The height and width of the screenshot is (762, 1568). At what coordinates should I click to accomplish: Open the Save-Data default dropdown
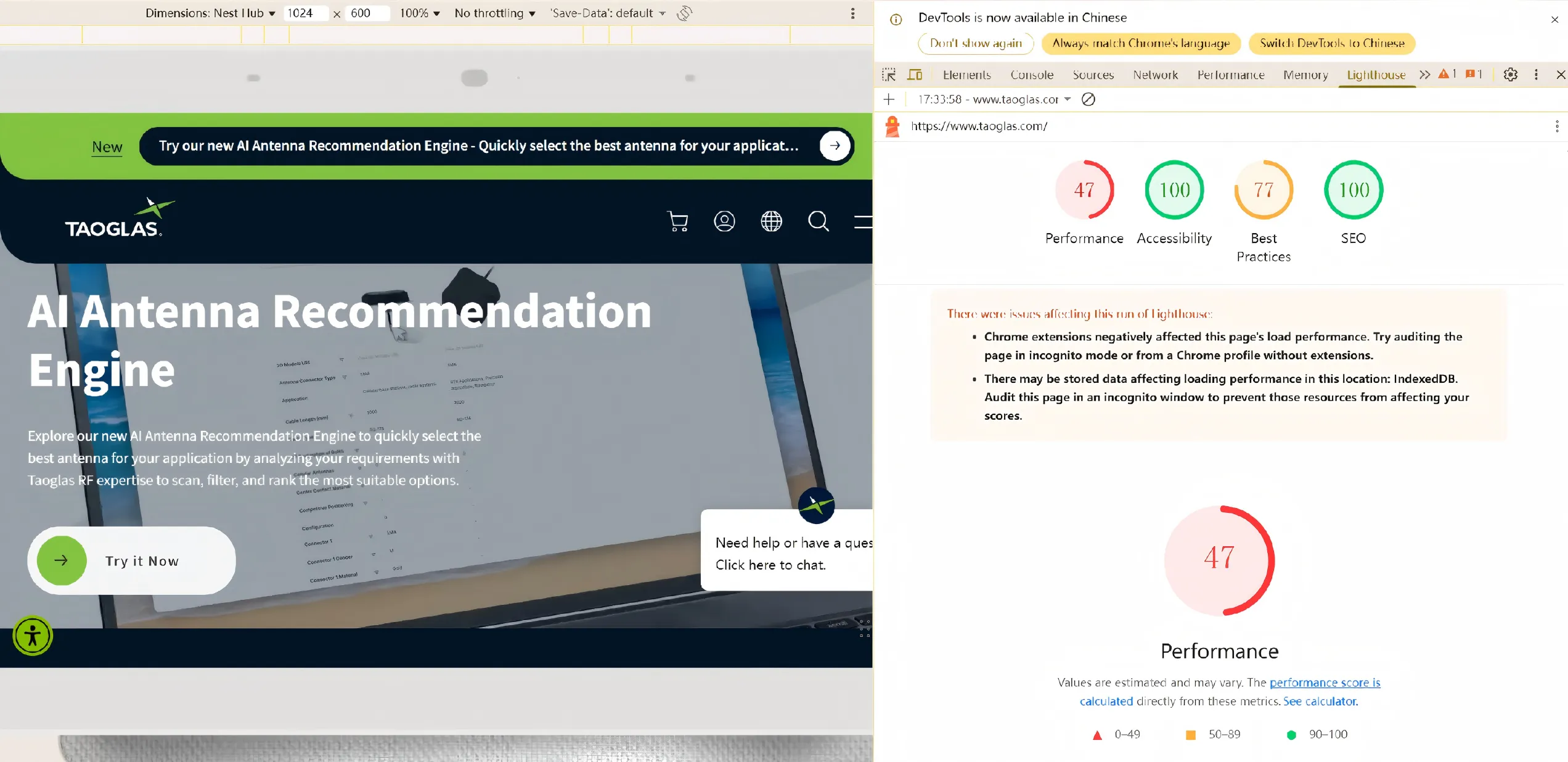point(608,13)
